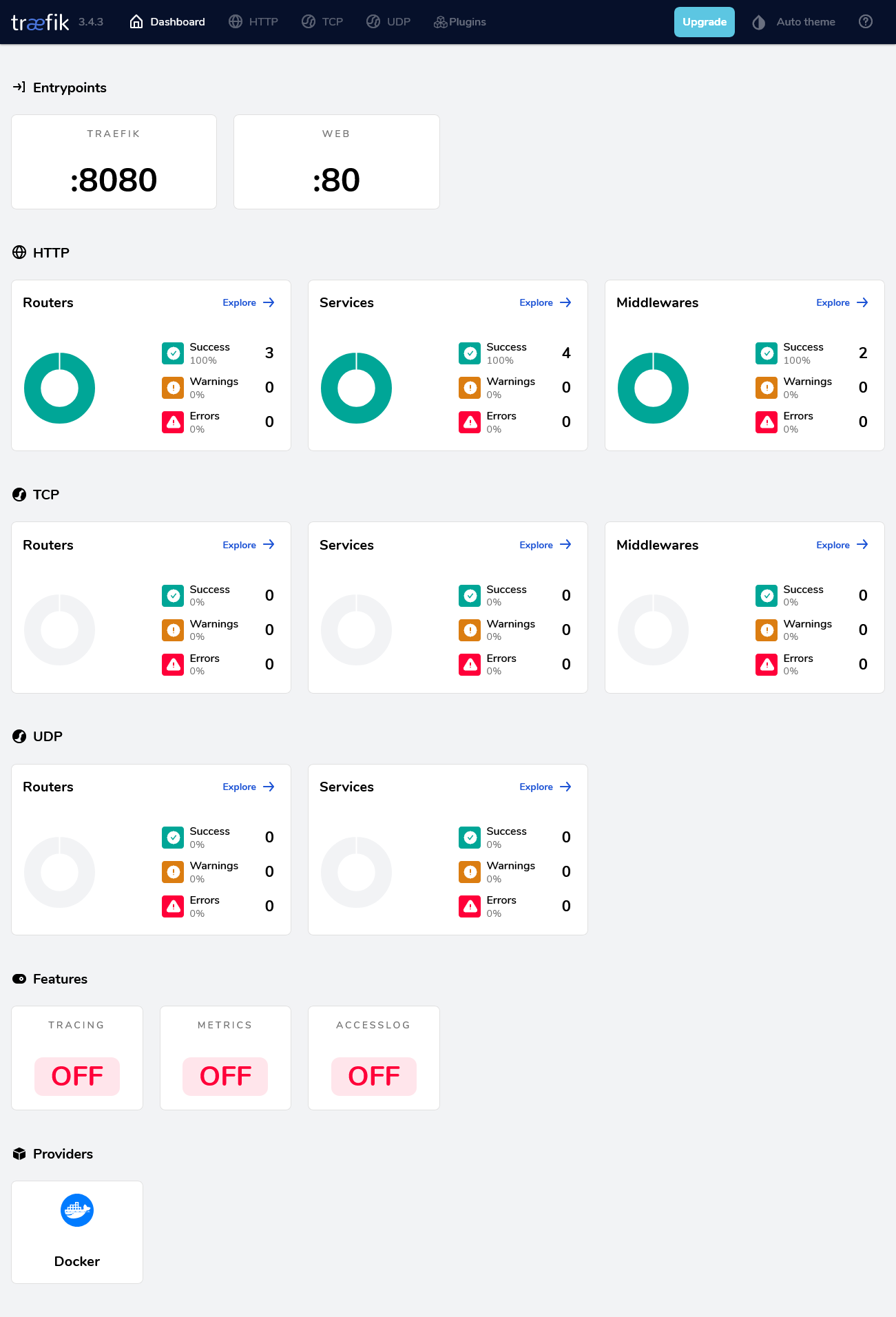The height and width of the screenshot is (1317, 896).
Task: Click HTTP Middlewares errors triangle icon
Action: pyautogui.click(x=767, y=422)
